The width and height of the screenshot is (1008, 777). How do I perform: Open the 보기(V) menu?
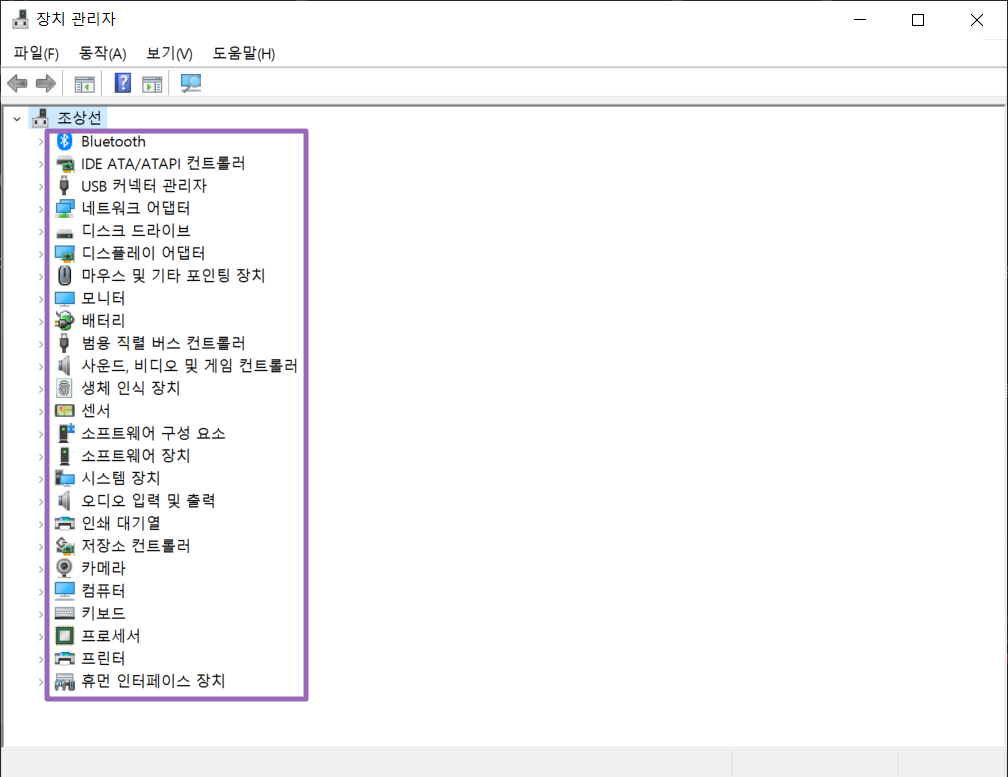(169, 53)
